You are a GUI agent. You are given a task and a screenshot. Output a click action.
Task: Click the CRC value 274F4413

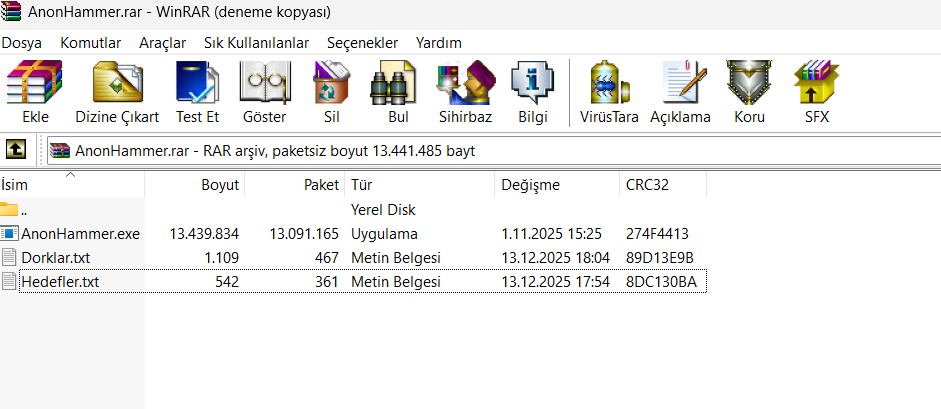point(657,233)
